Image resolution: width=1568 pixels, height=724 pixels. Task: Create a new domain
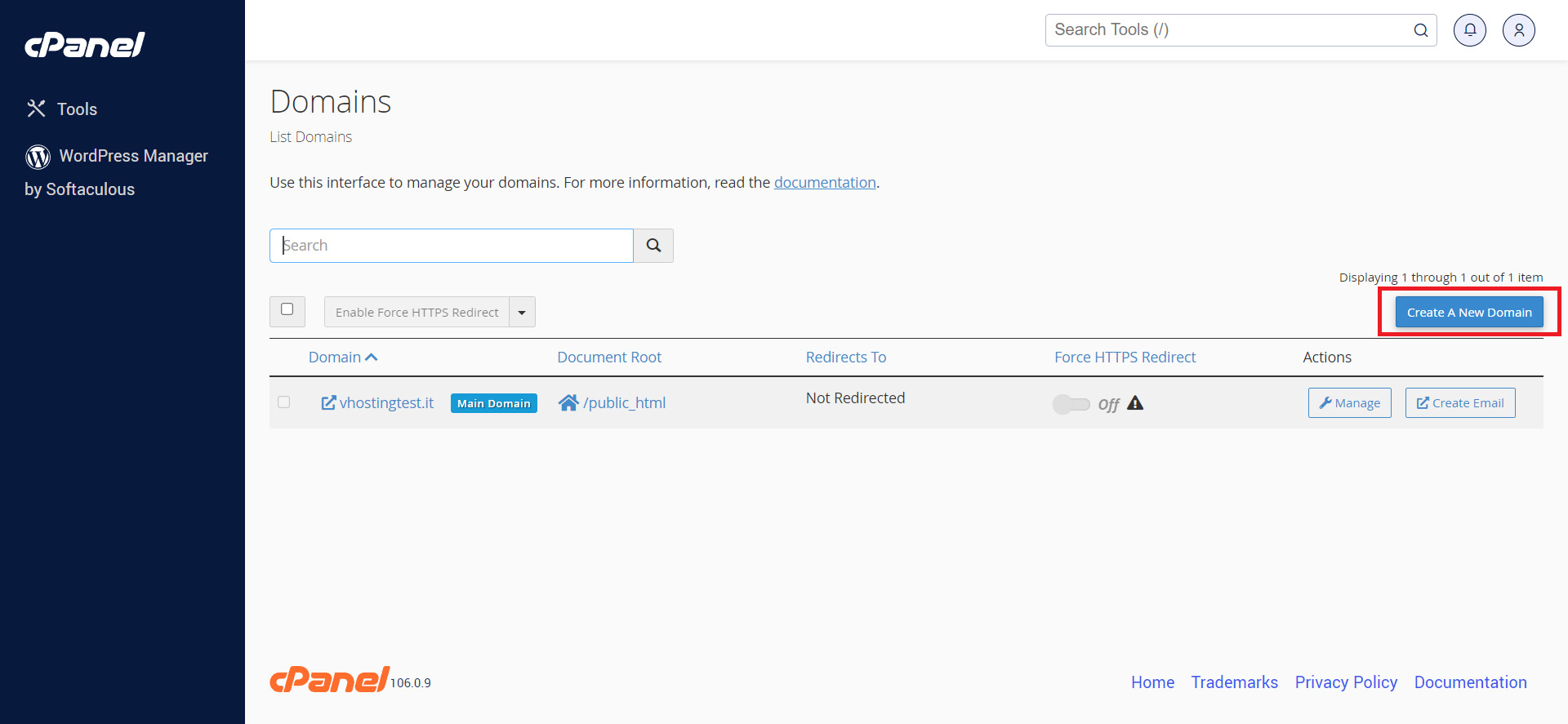1469,312
